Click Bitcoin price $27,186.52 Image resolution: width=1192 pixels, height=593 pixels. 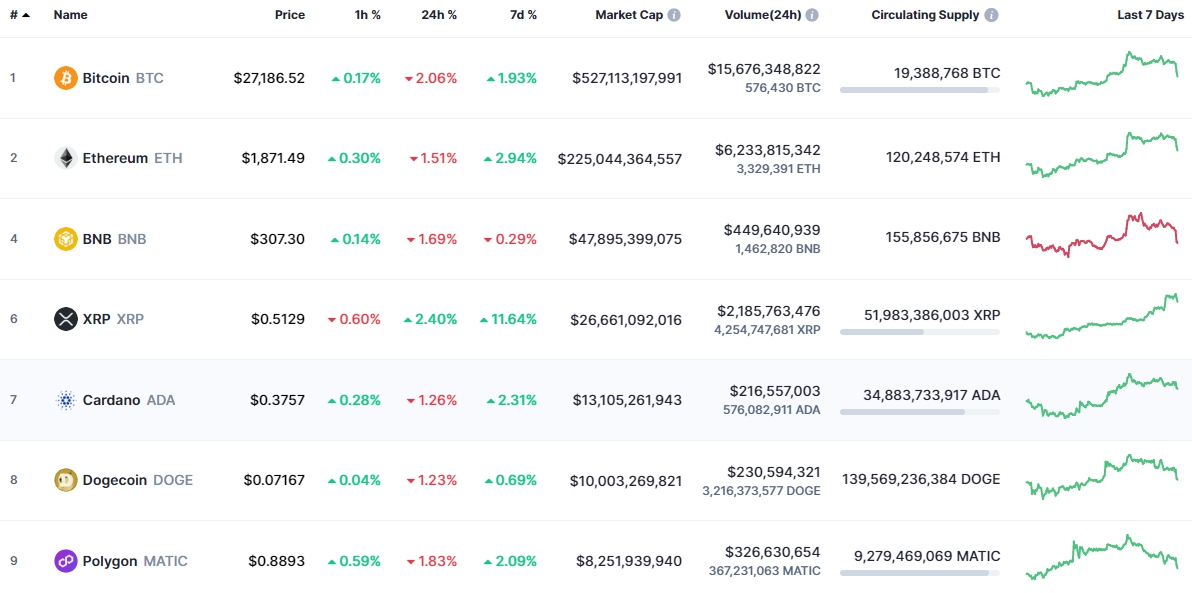coord(269,78)
